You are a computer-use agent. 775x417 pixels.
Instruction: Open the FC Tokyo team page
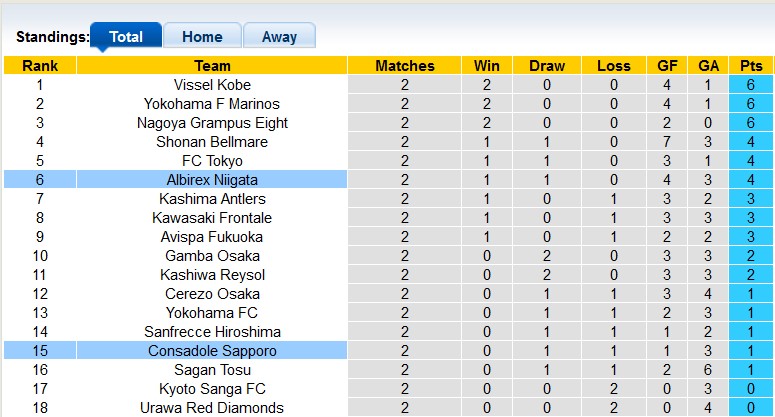212,161
